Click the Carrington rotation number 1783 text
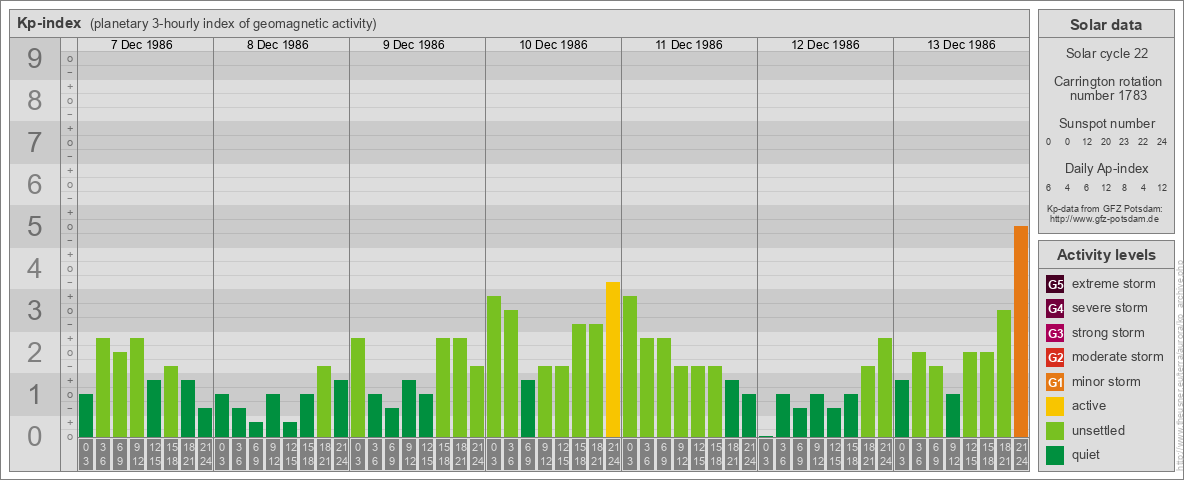Screen dimensions: 1184x480 coord(1108,88)
